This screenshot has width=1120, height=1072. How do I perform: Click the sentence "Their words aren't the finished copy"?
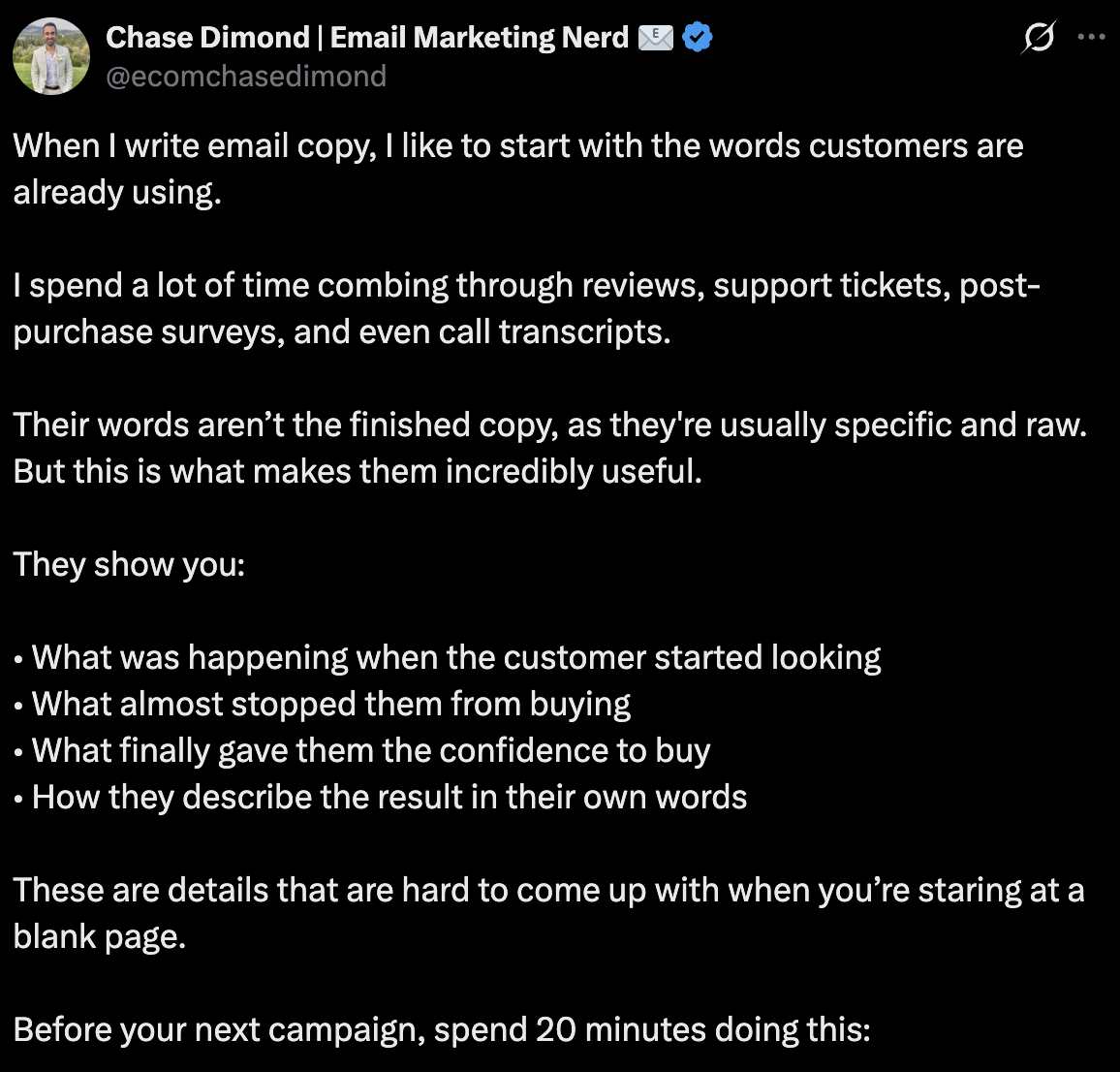click(550, 425)
